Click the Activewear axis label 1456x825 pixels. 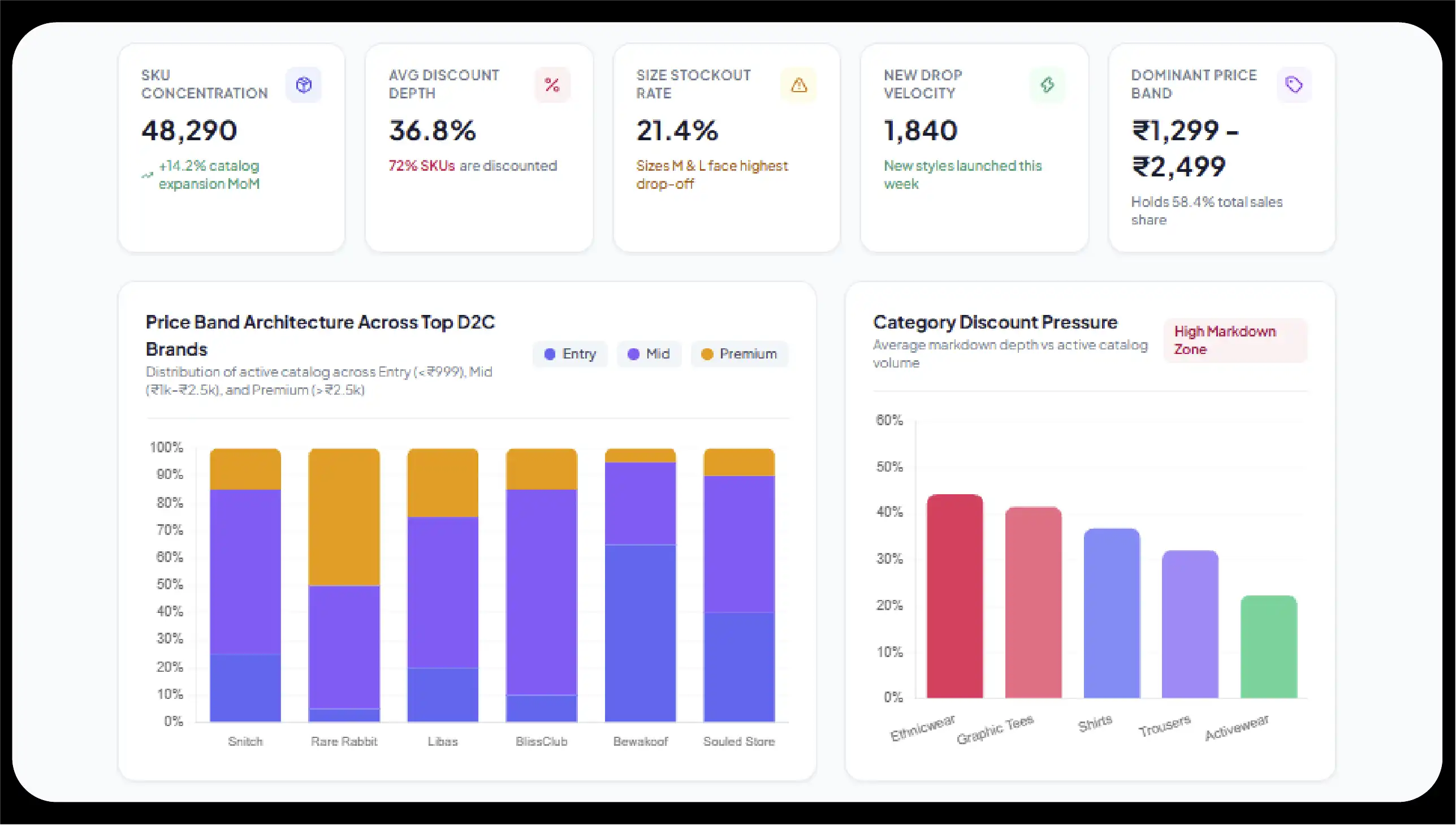coord(1237,728)
